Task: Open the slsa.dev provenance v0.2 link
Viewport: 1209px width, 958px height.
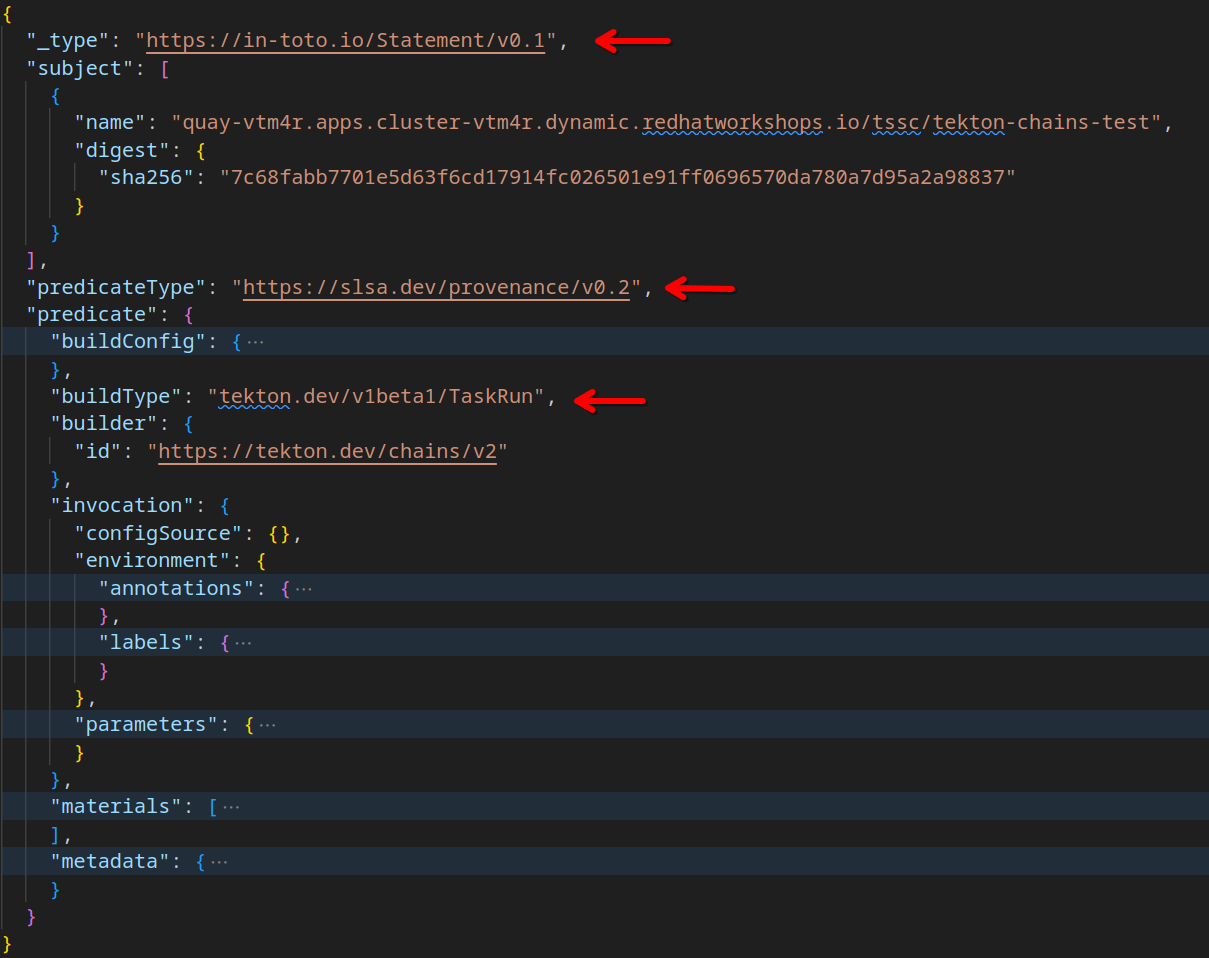Action: pos(436,288)
